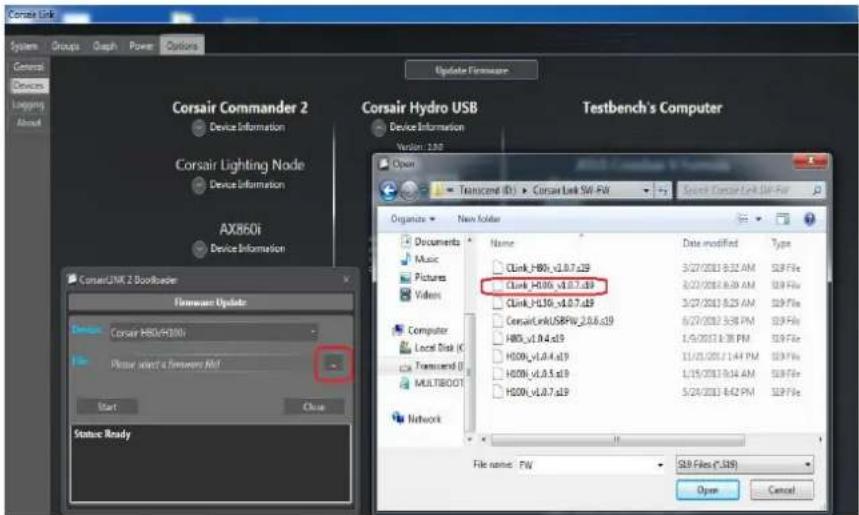This screenshot has height=515, width=859.
Task: Click the refresh button beside address bar
Action: tap(662, 191)
